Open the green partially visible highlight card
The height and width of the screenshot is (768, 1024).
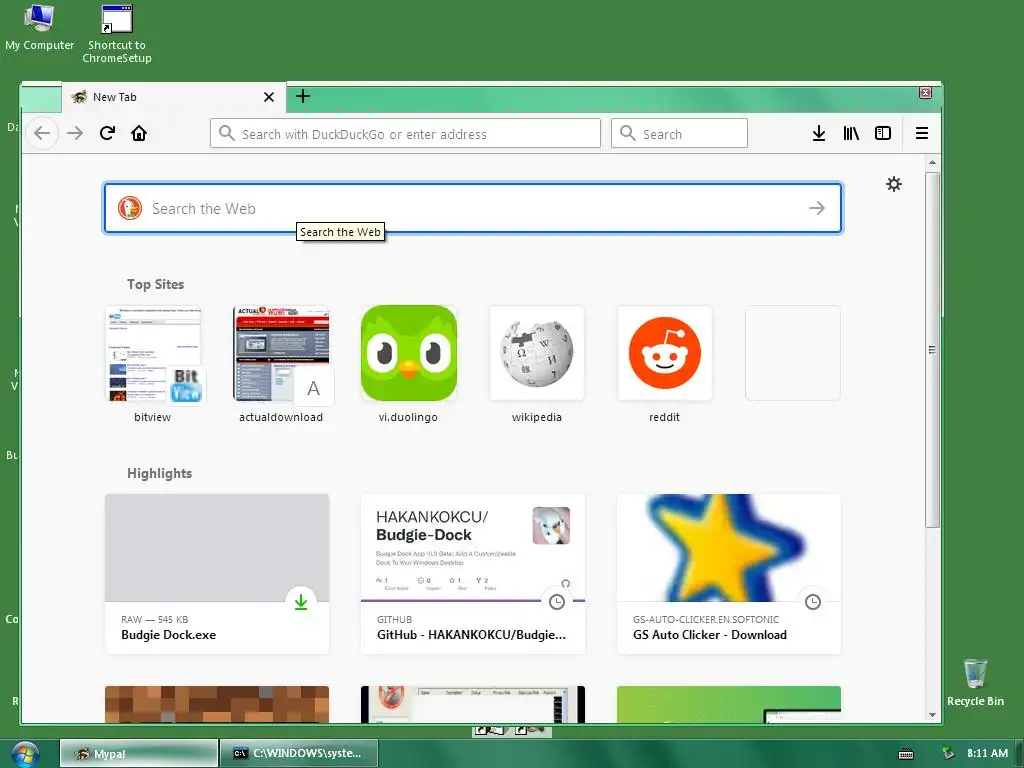tap(729, 704)
